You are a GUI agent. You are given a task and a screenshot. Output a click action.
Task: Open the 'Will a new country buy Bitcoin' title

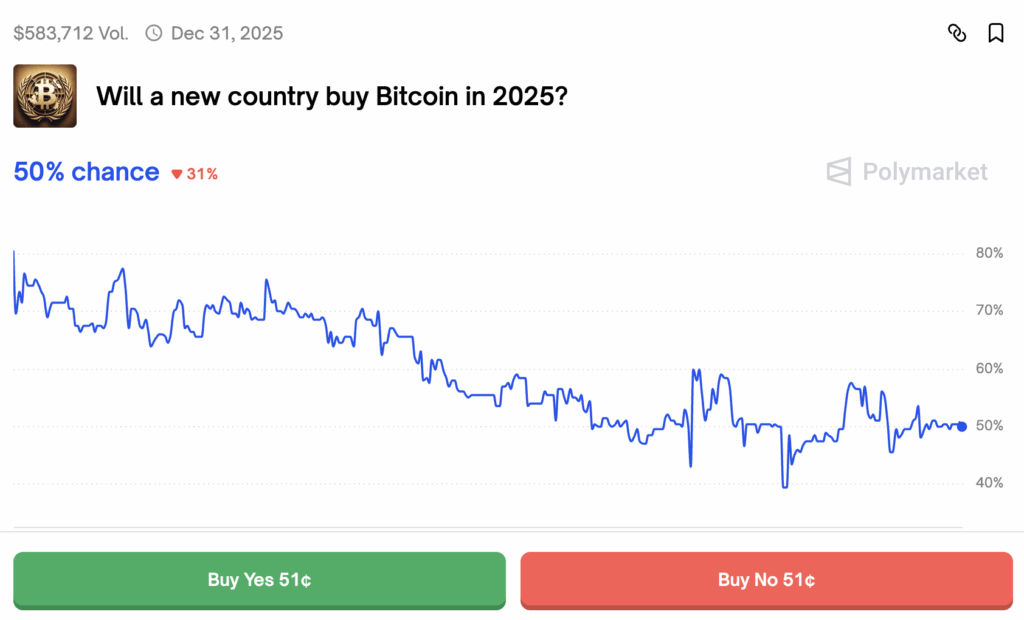tap(332, 97)
